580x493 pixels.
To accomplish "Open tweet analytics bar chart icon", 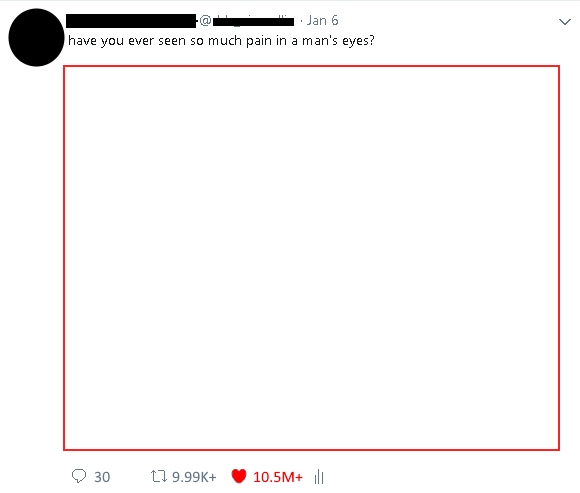I will (x=319, y=477).
